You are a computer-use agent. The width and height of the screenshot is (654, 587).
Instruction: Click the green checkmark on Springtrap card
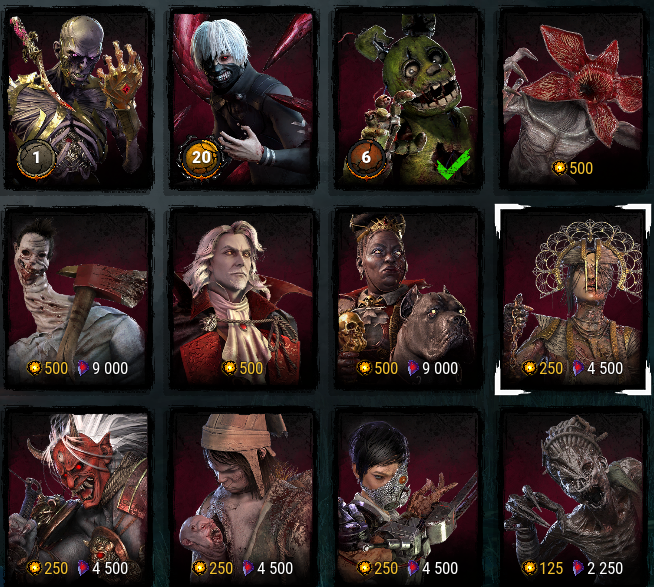tap(453, 164)
